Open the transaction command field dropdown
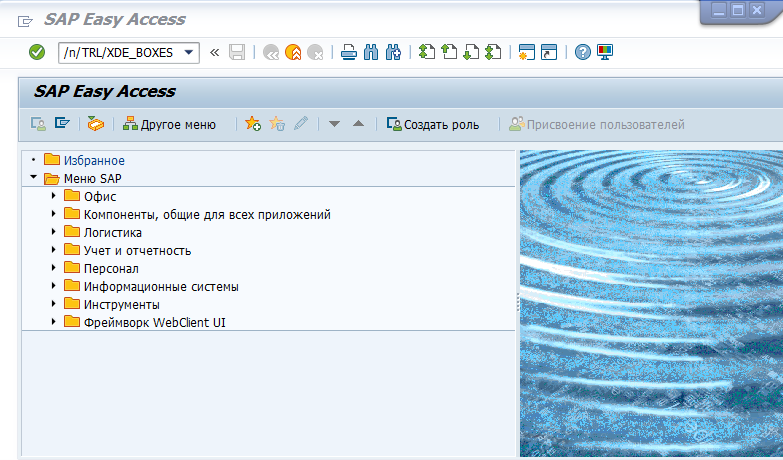 (189, 52)
